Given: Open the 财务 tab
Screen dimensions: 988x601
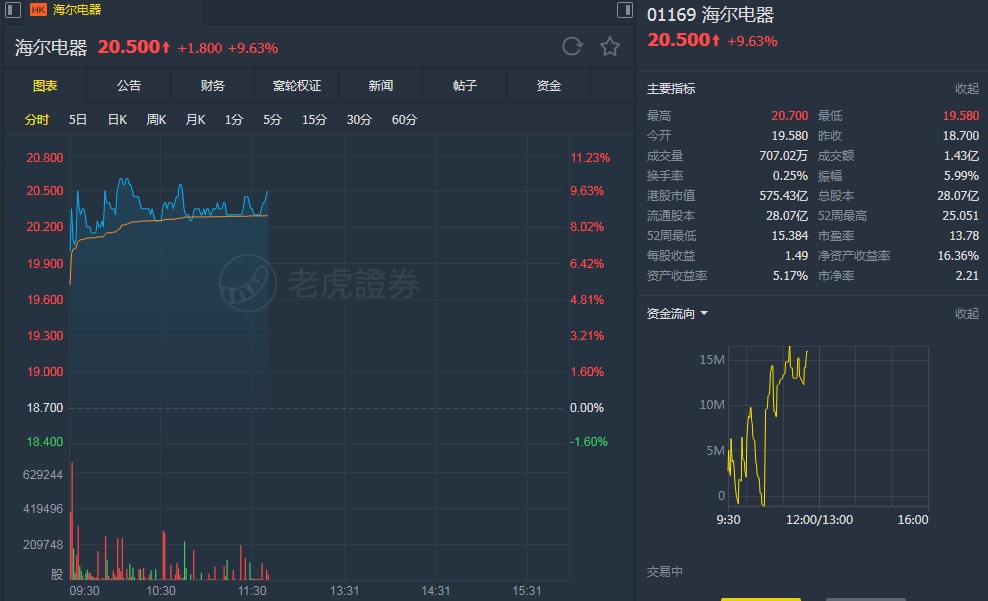Looking at the screenshot, I should point(213,86).
